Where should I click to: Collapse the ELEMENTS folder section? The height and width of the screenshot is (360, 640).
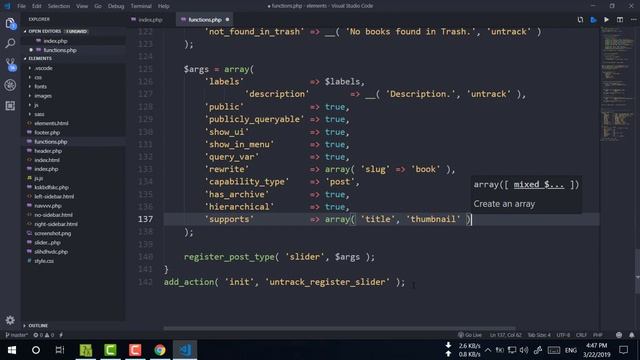[40, 59]
